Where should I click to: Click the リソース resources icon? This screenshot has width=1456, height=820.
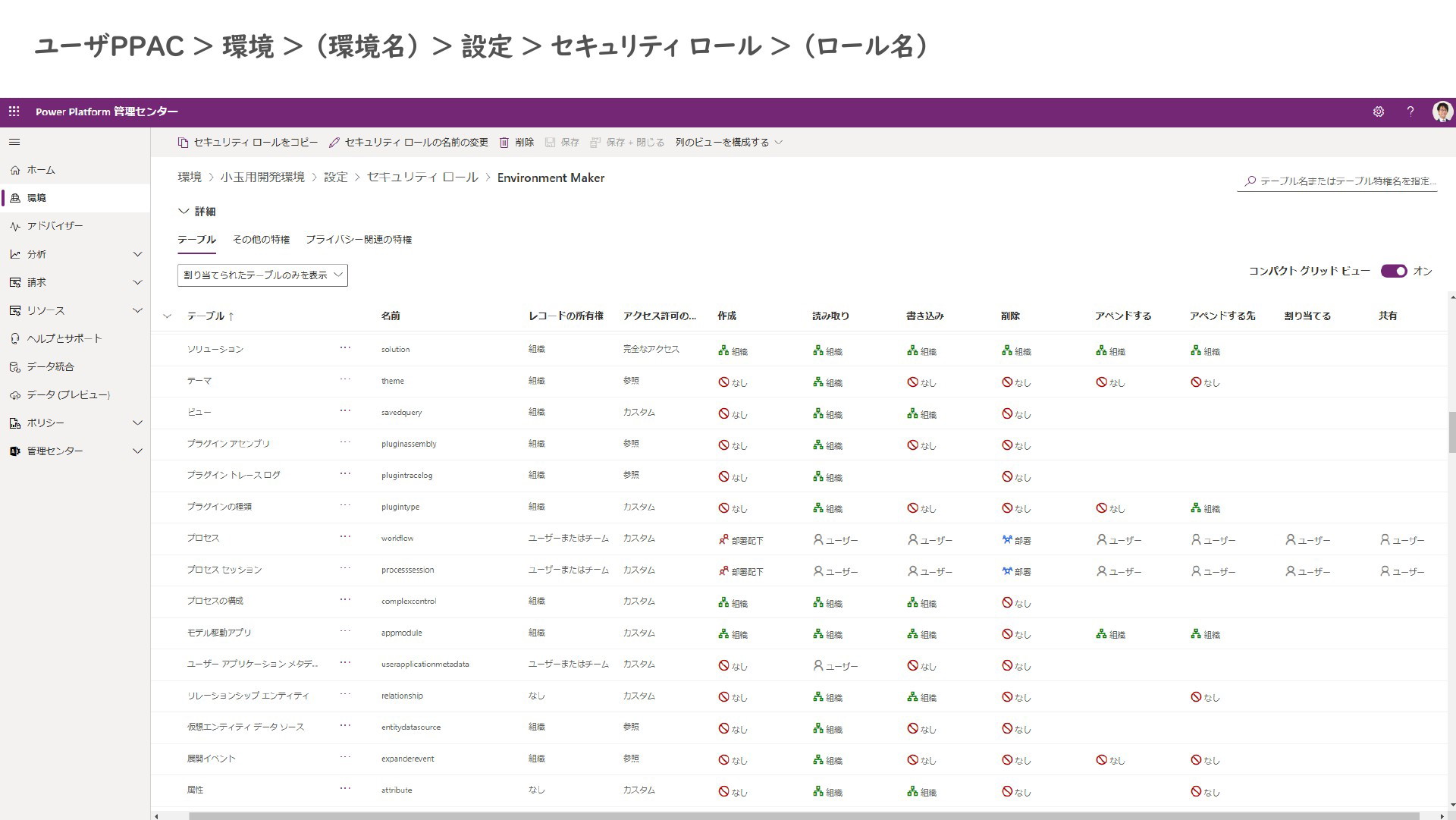coord(15,310)
